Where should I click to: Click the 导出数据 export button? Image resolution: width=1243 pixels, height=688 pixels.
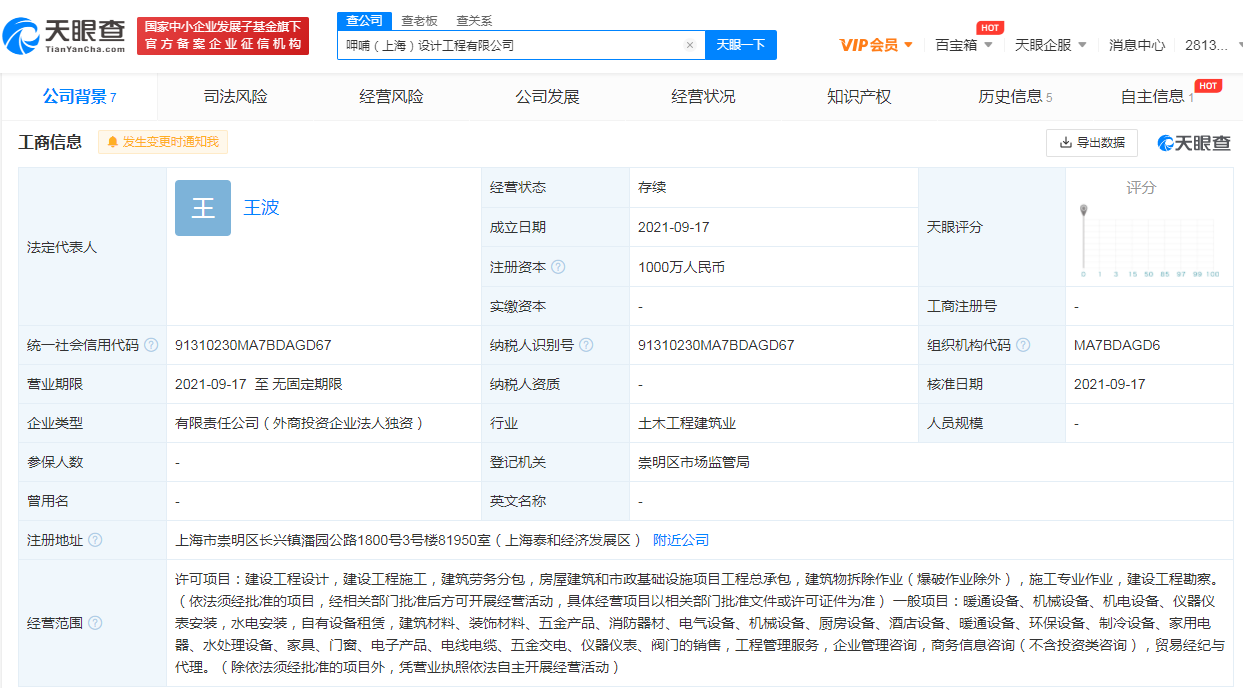click(1091, 143)
